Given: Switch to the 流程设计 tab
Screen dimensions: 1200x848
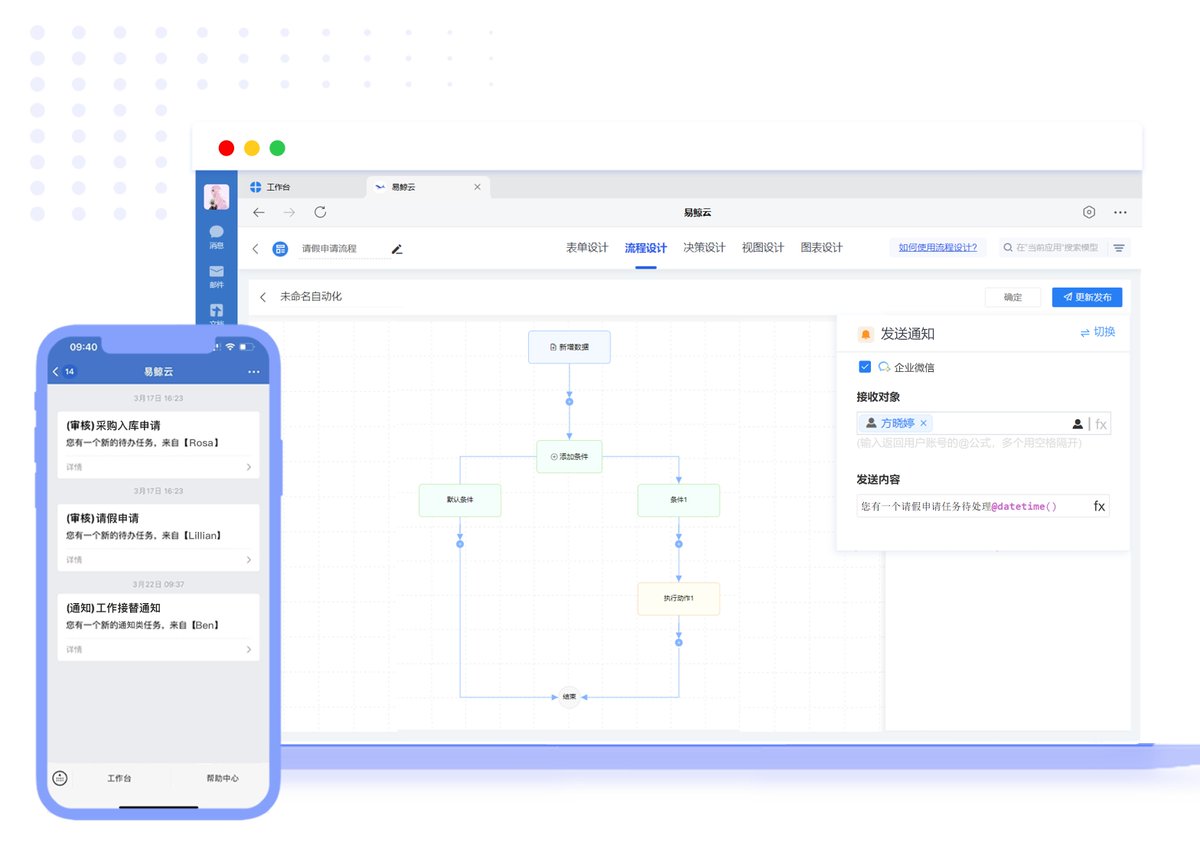Looking at the screenshot, I should (646, 248).
